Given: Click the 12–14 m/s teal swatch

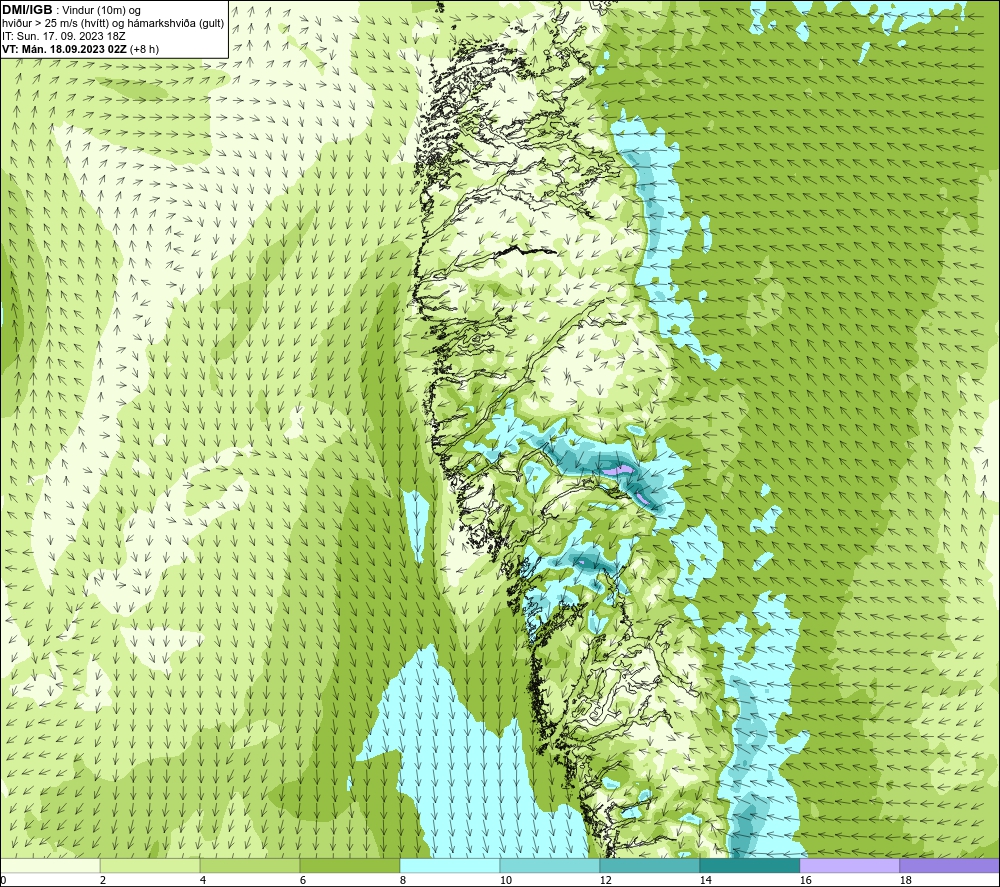Looking at the screenshot, I should point(650,865).
